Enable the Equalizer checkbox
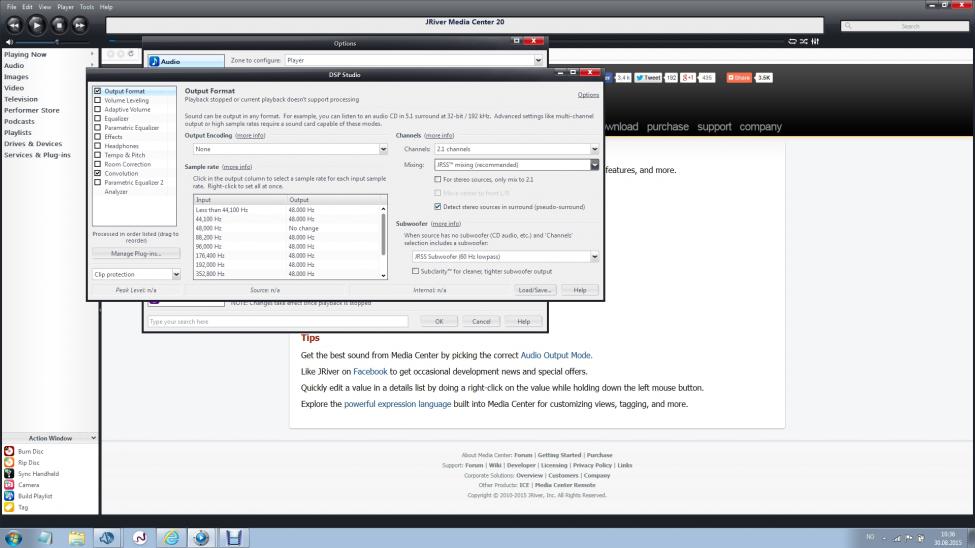 98,118
